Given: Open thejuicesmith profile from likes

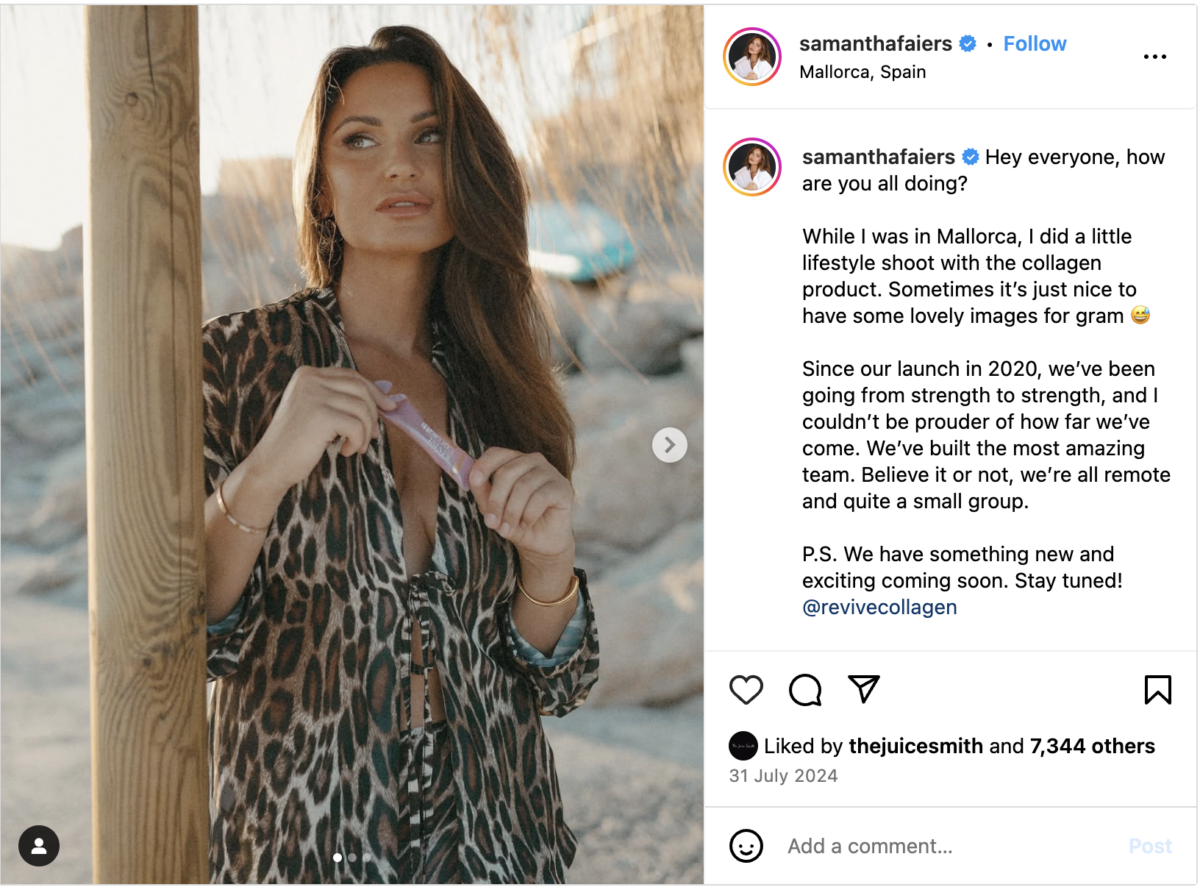Looking at the screenshot, I should (915, 746).
